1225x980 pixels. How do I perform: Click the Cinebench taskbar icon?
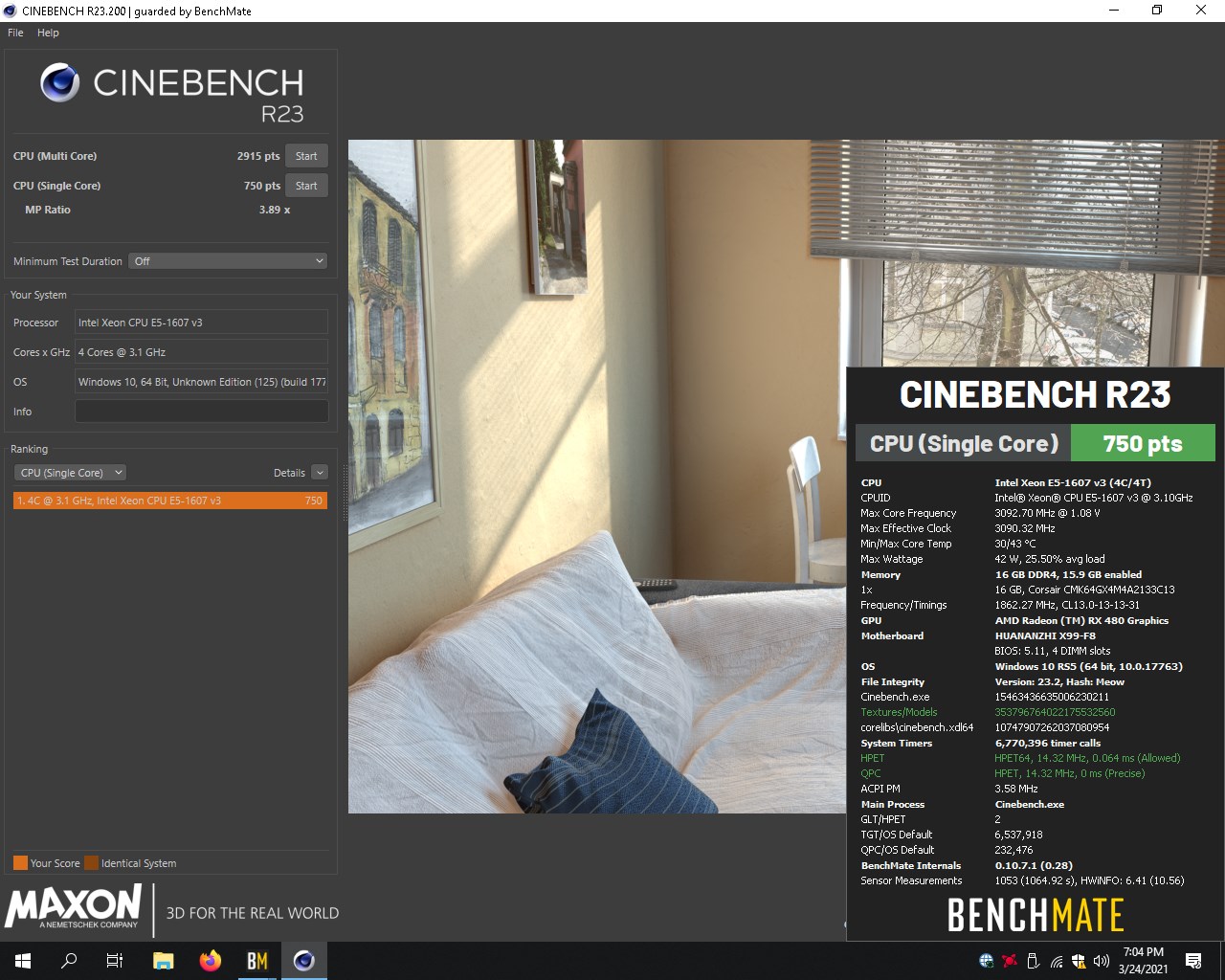coord(304,961)
